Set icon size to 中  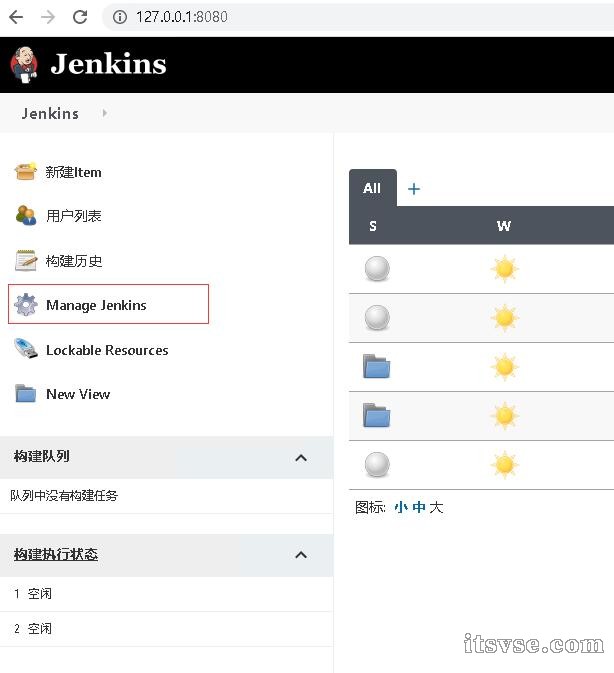coord(419,507)
